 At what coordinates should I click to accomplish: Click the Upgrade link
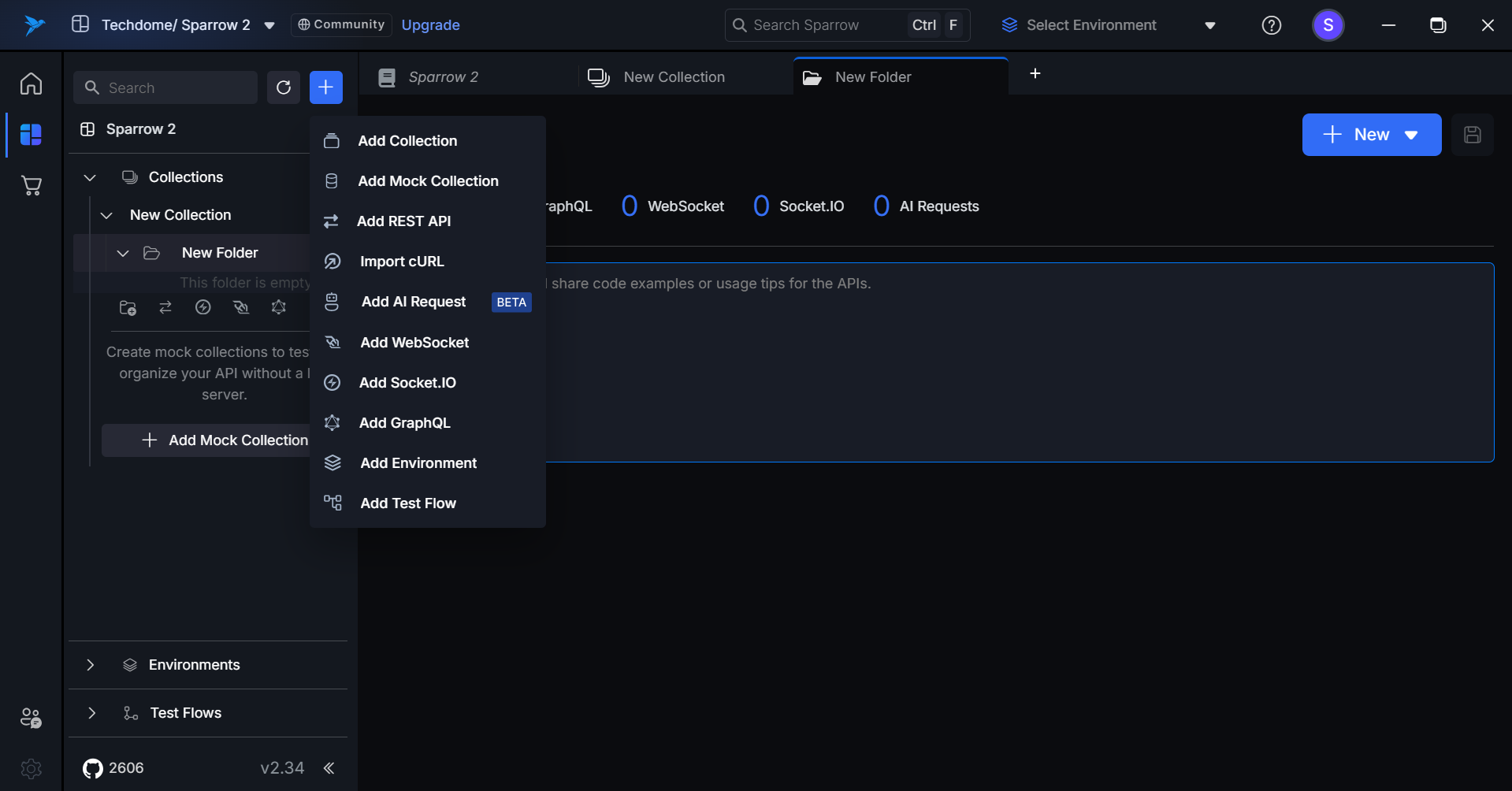pos(430,25)
